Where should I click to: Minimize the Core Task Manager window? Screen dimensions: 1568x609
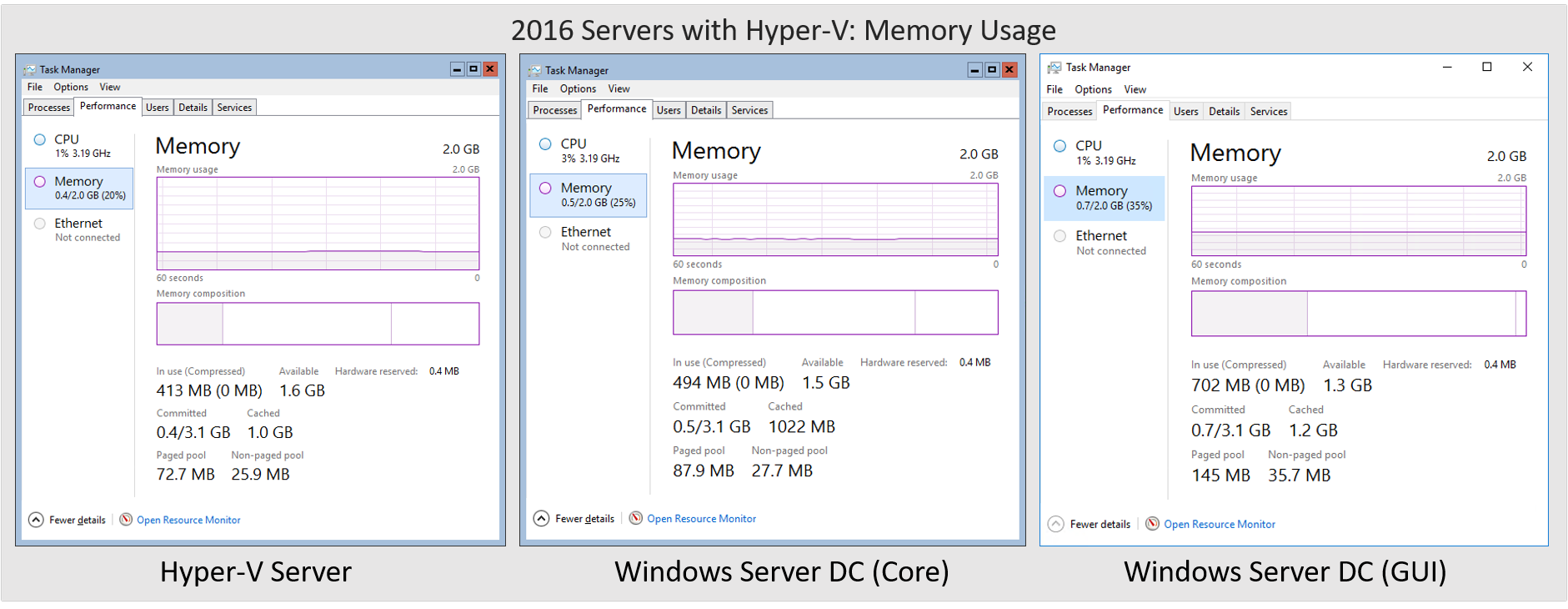point(975,70)
